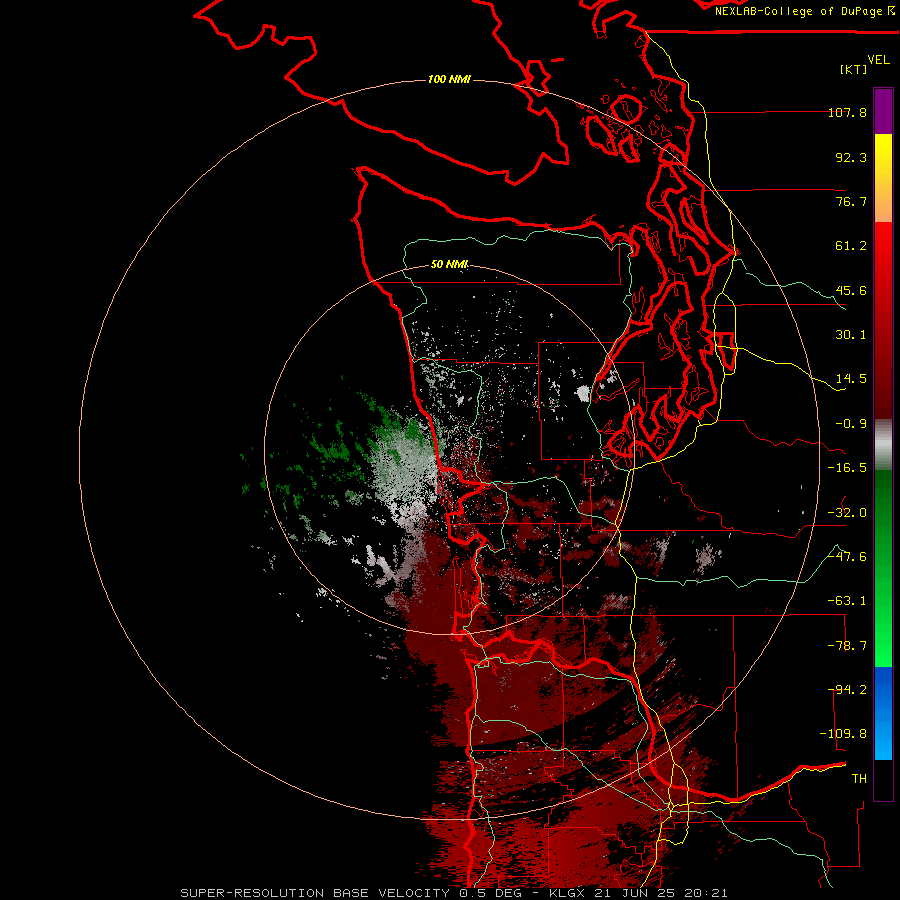The image size is (900, 900).
Task: Pick the blue segment of velocity color bar
Action: [883, 713]
